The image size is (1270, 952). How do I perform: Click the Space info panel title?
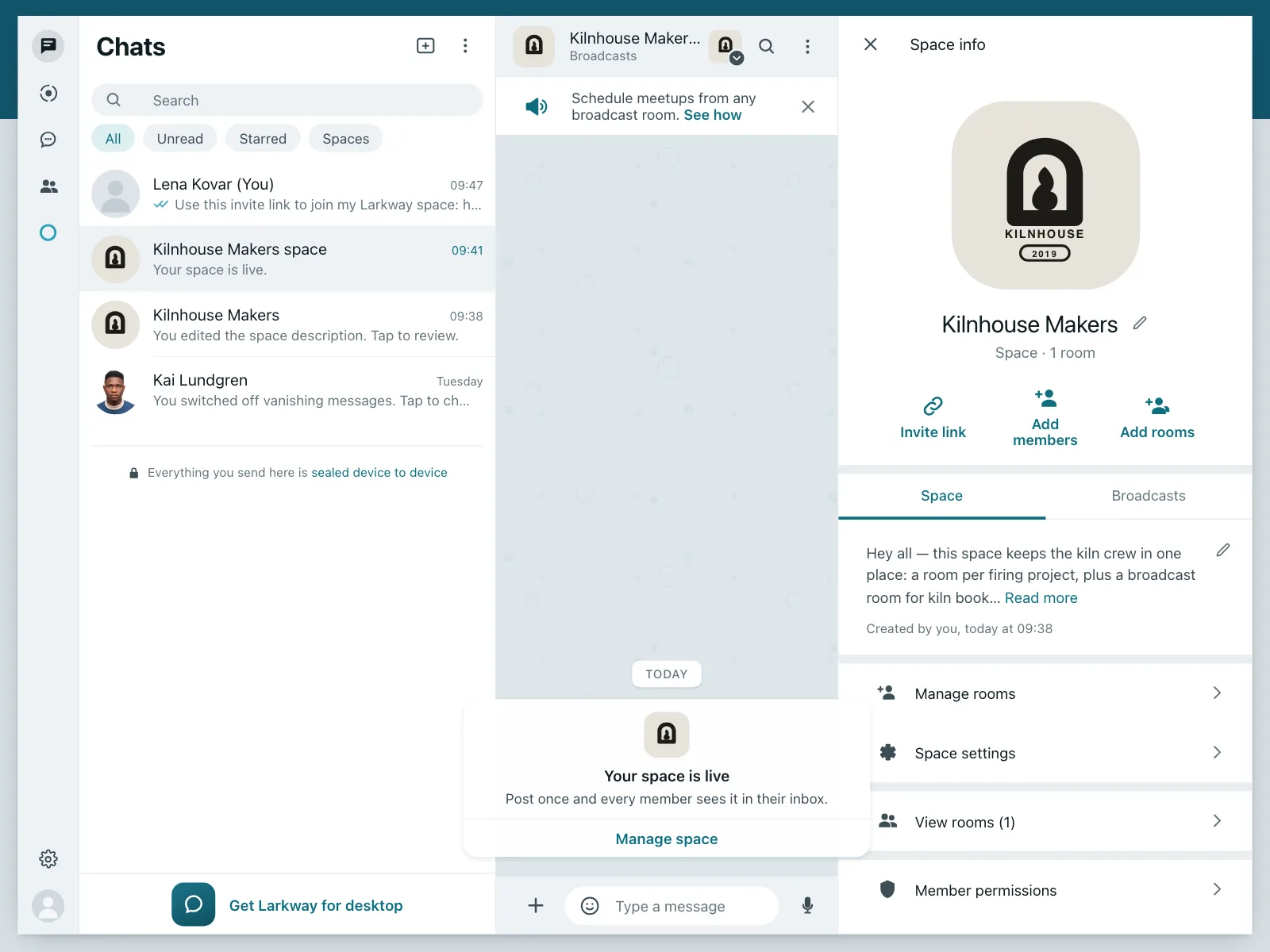pos(948,44)
